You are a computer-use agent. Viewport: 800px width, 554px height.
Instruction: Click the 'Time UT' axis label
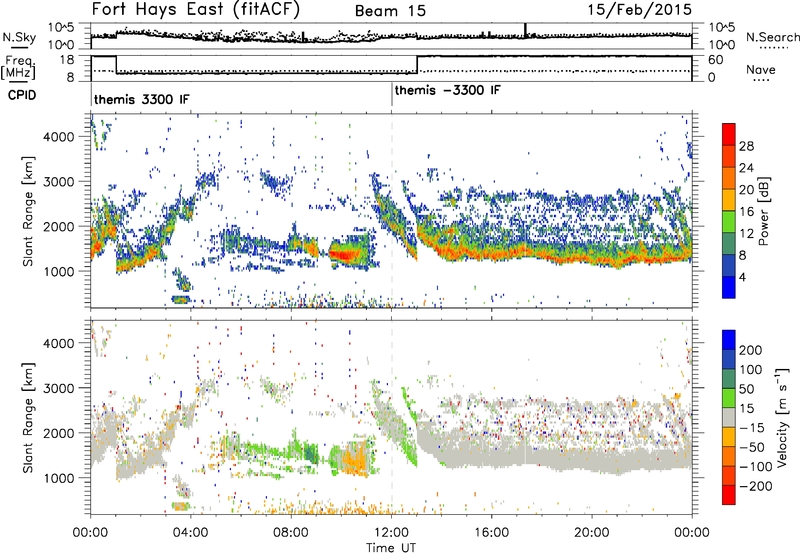(x=391, y=547)
